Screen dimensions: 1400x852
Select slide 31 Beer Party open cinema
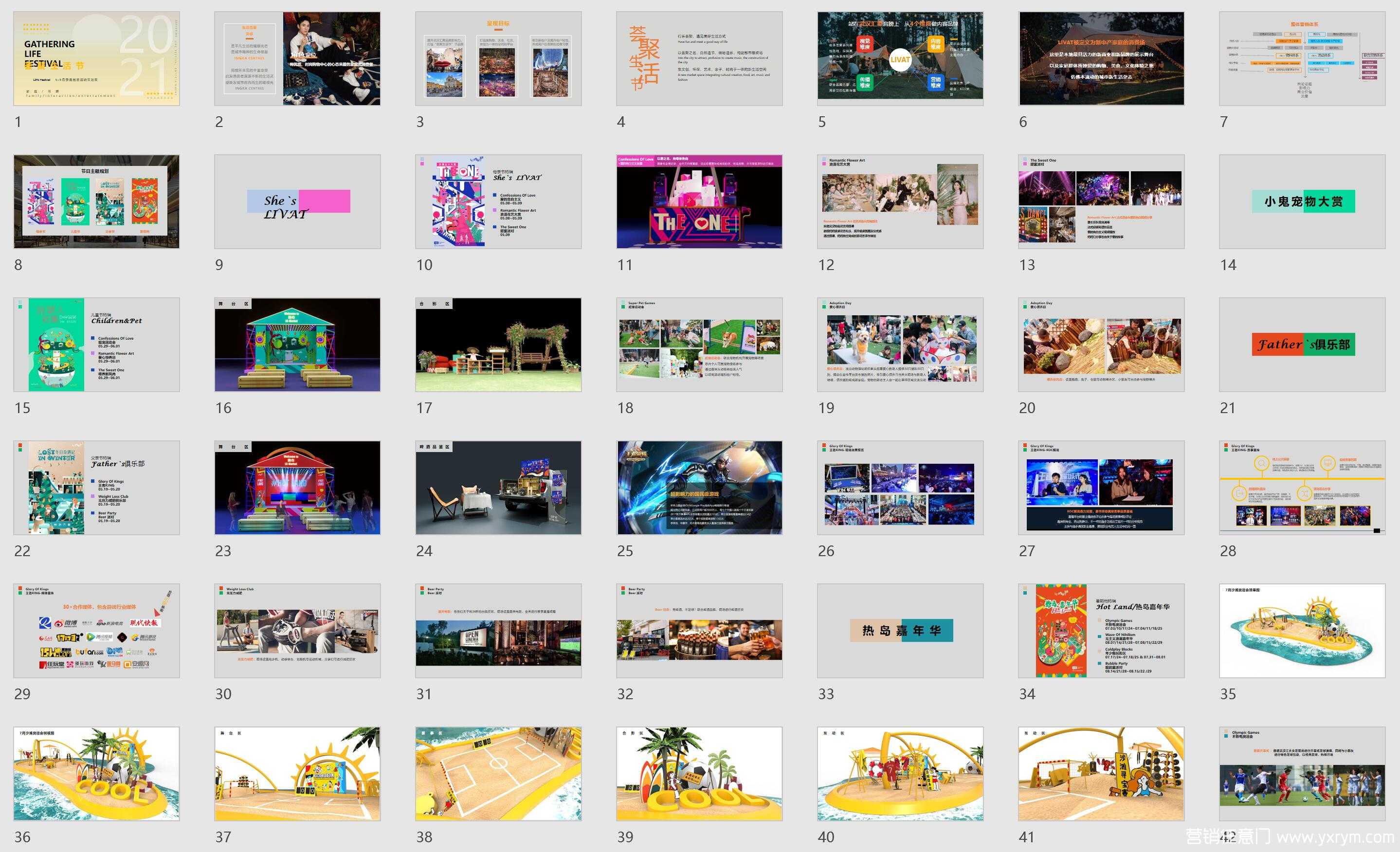498,631
